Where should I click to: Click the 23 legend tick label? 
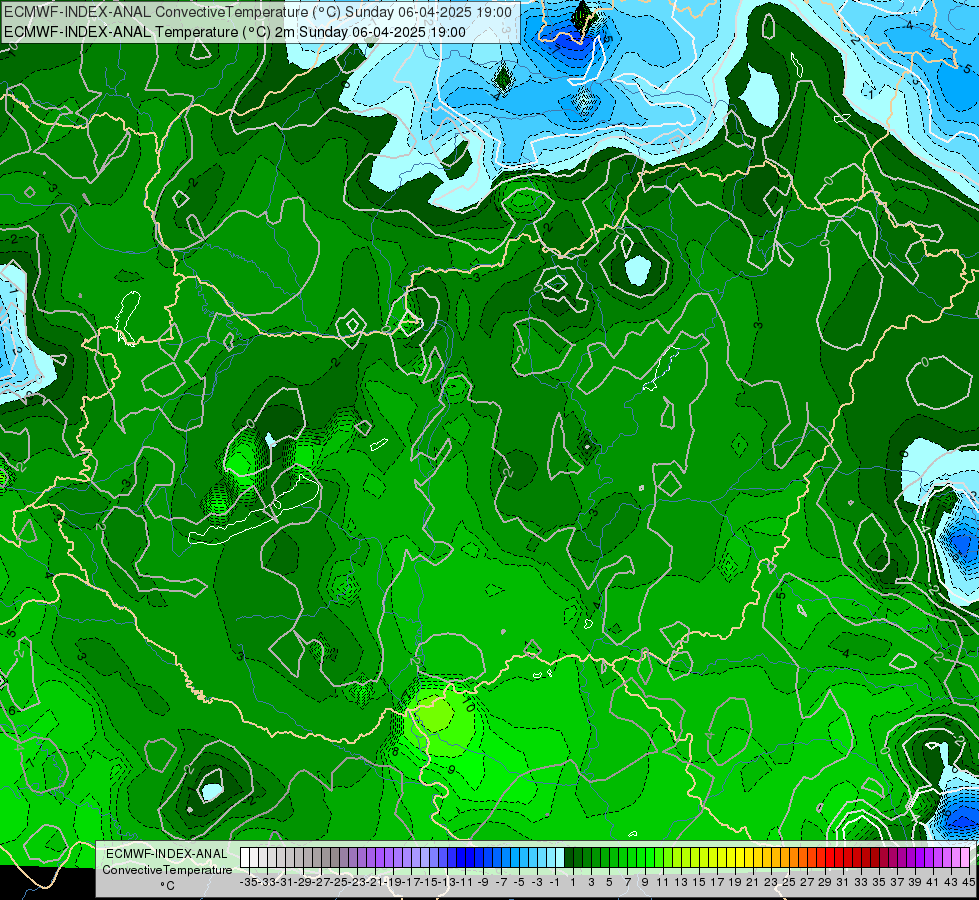coord(770,882)
